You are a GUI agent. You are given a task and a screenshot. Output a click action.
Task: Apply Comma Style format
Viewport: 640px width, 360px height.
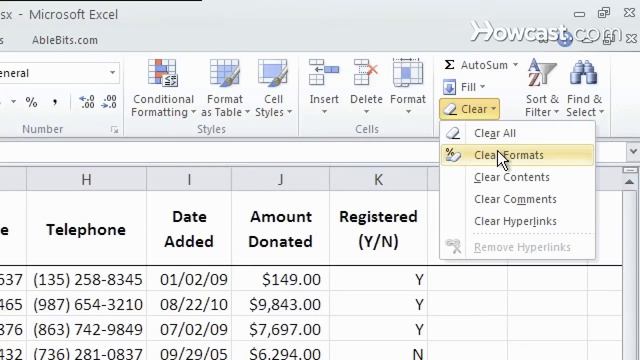(x=55, y=102)
